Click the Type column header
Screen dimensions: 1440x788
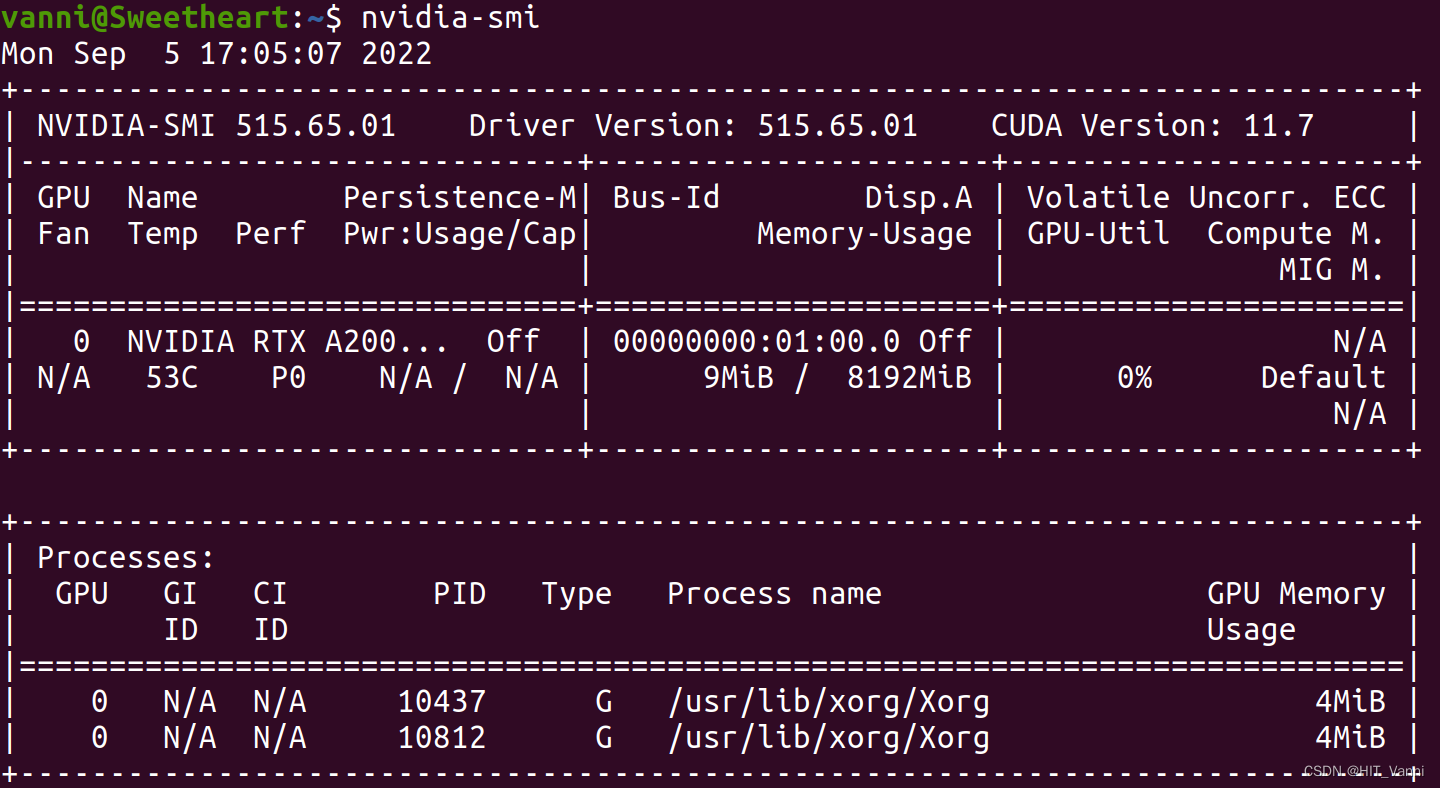click(x=577, y=593)
